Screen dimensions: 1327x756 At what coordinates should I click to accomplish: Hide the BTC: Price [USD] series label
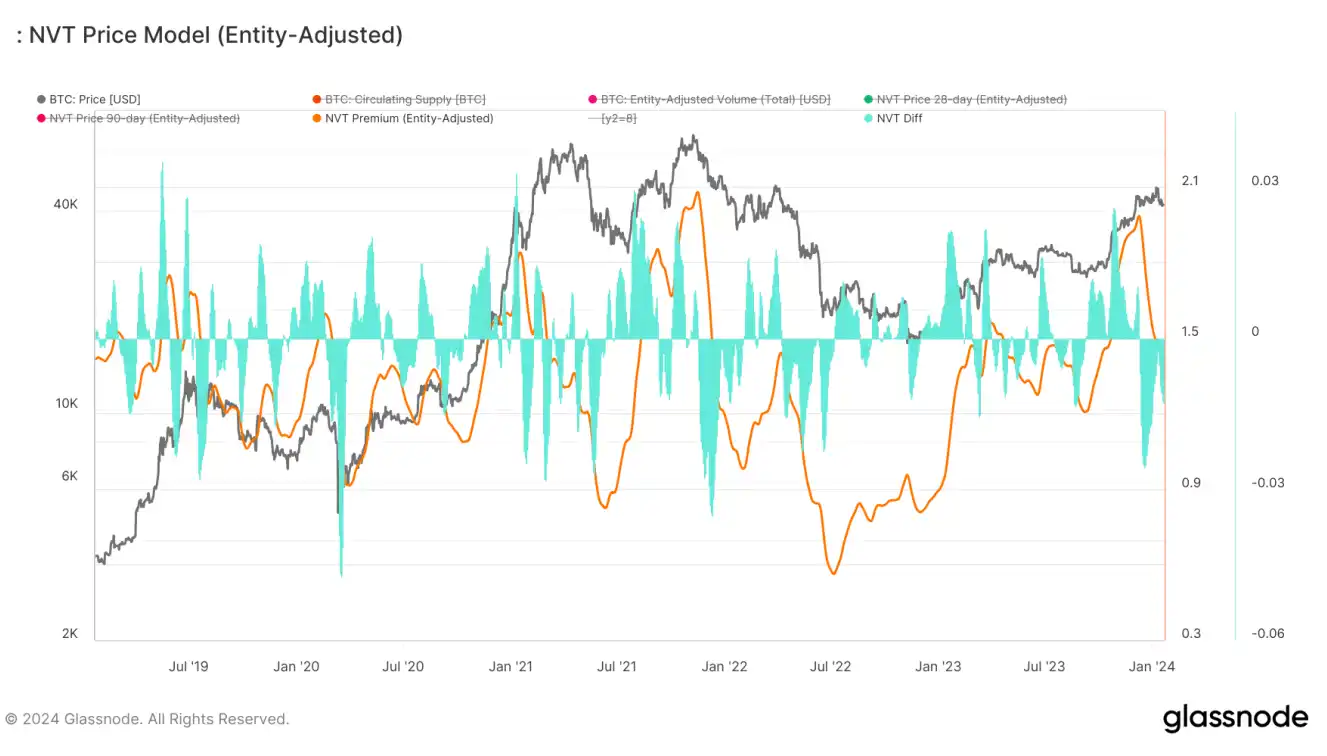(95, 99)
